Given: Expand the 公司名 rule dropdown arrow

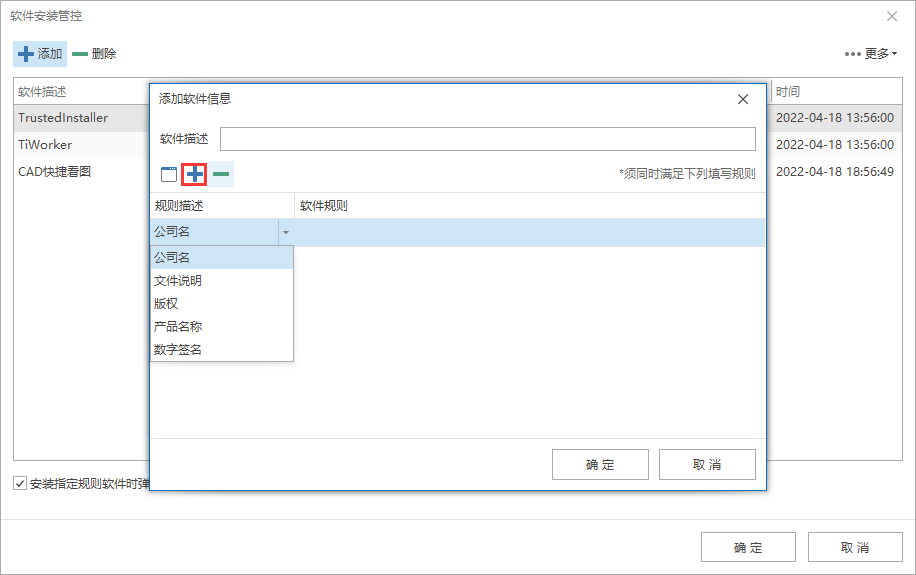Looking at the screenshot, I should tap(286, 233).
